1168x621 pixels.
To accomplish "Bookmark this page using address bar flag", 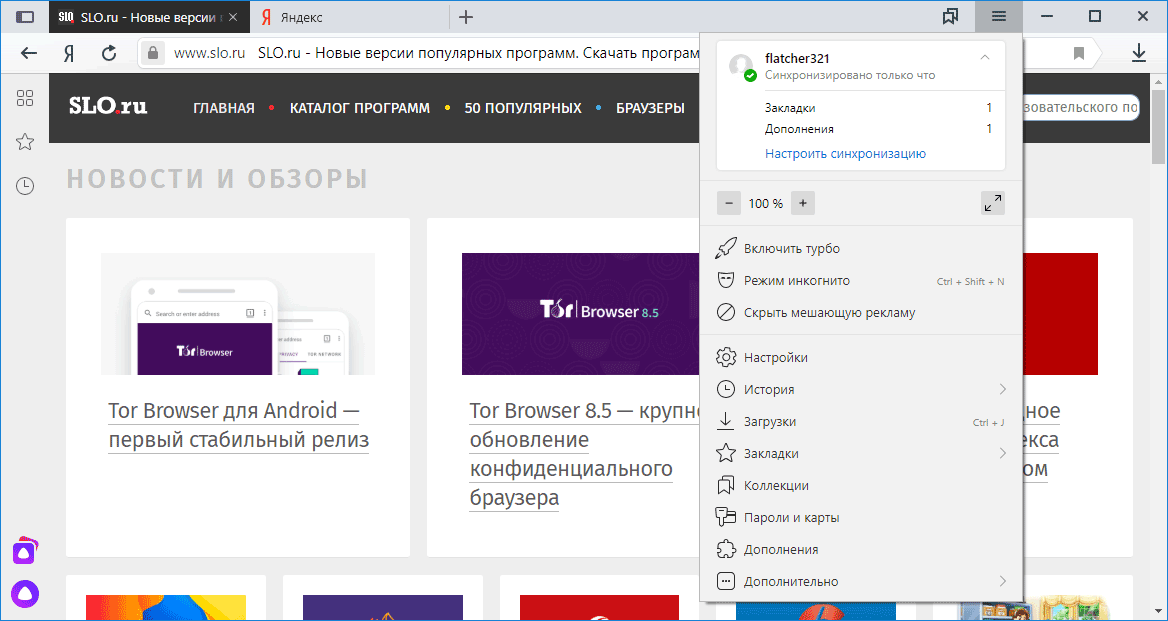I will point(1079,53).
